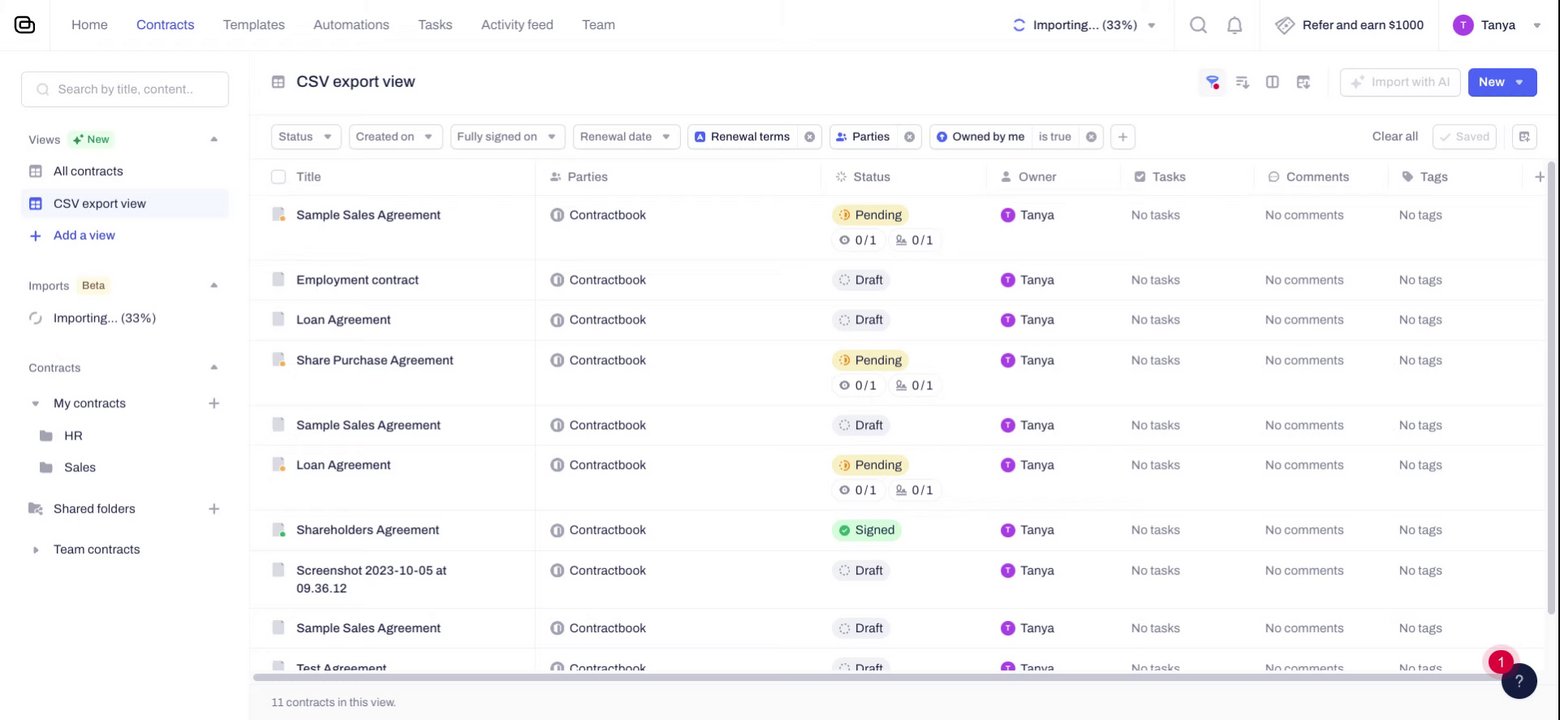
Task: Open the notifications bell
Action: [1235, 25]
